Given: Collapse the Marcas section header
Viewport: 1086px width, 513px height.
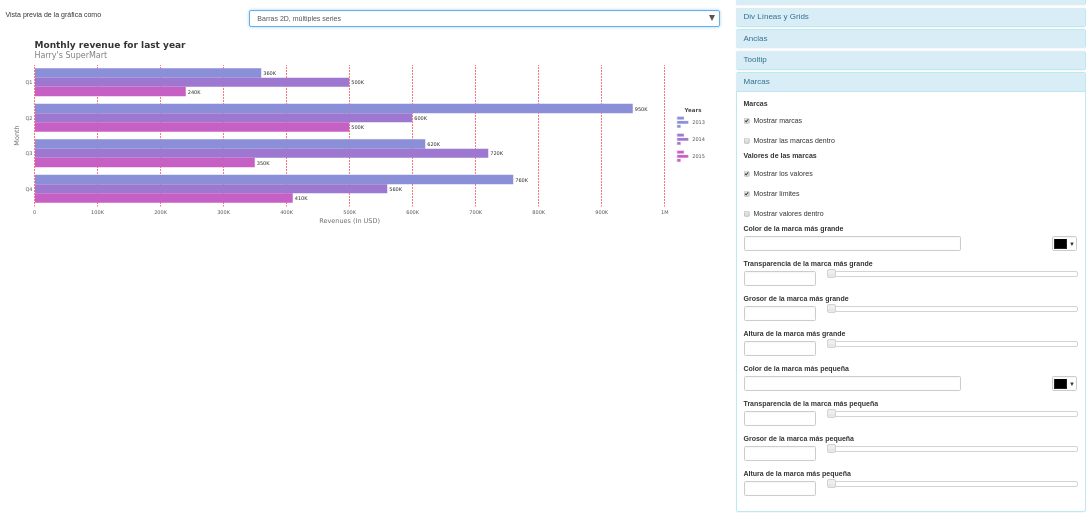Looking at the screenshot, I should 910,82.
